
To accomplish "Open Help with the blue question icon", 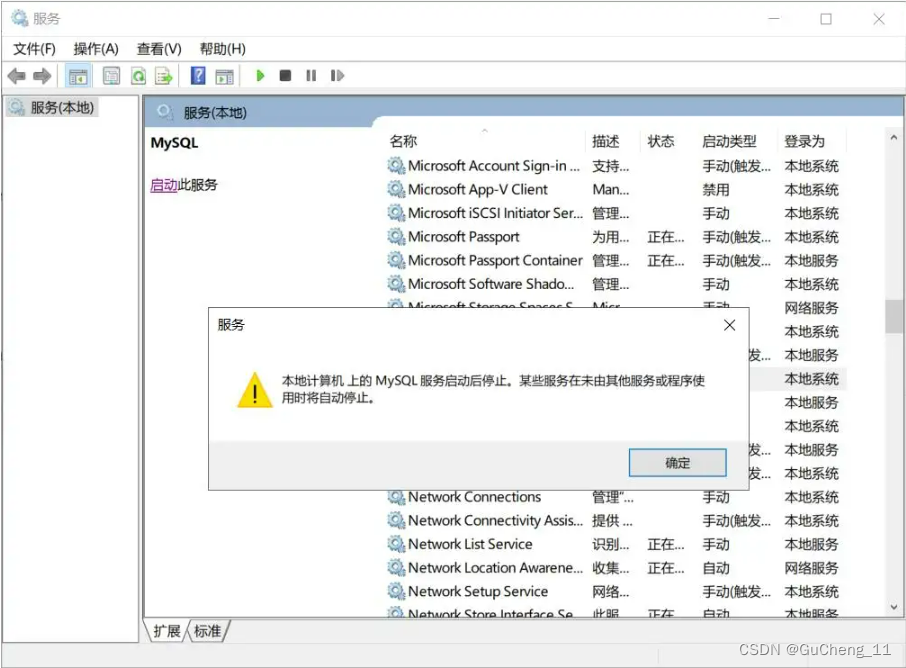I will (198, 76).
